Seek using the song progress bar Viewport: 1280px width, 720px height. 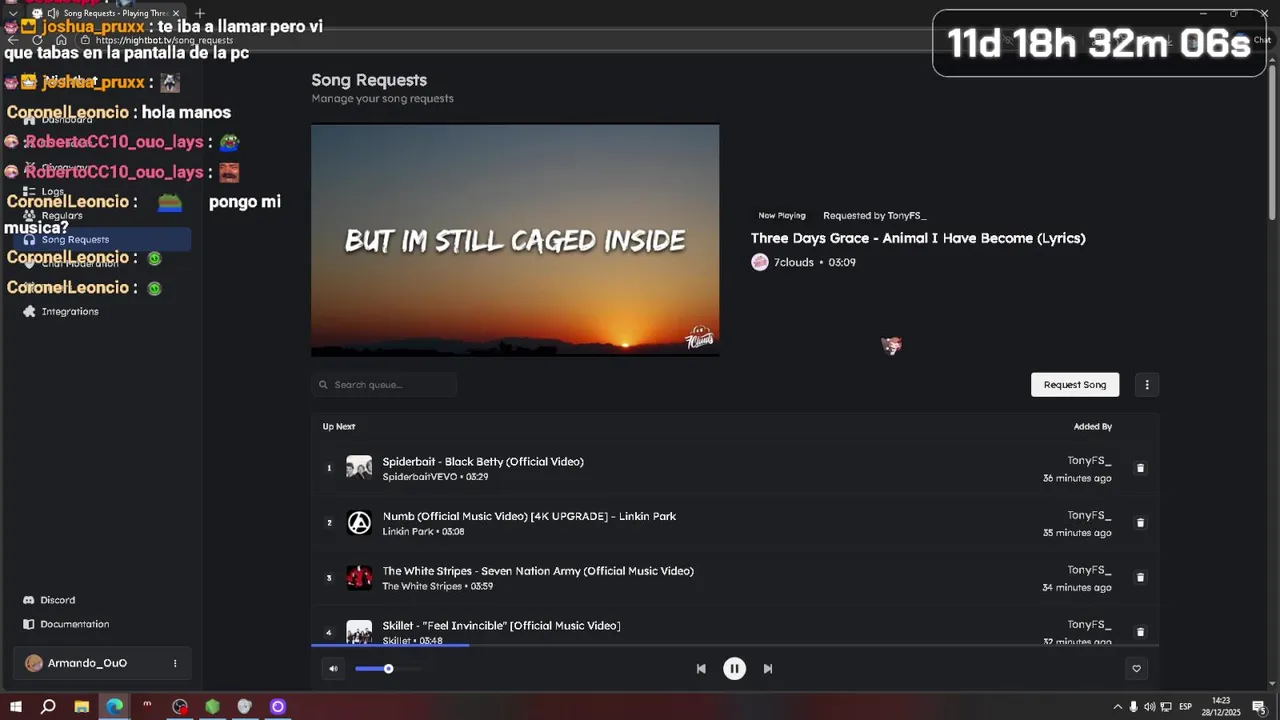point(735,645)
